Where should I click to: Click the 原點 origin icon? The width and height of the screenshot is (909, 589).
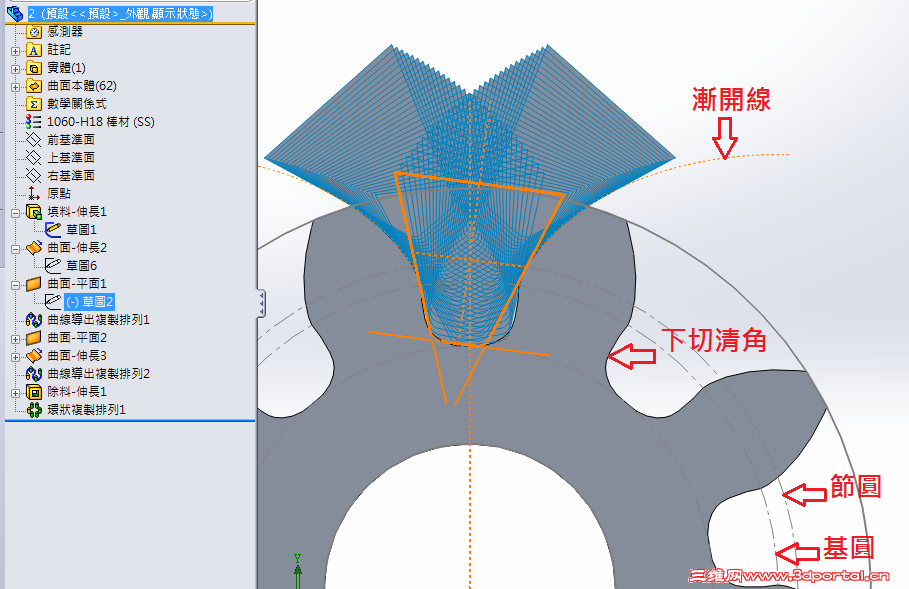pos(34,194)
